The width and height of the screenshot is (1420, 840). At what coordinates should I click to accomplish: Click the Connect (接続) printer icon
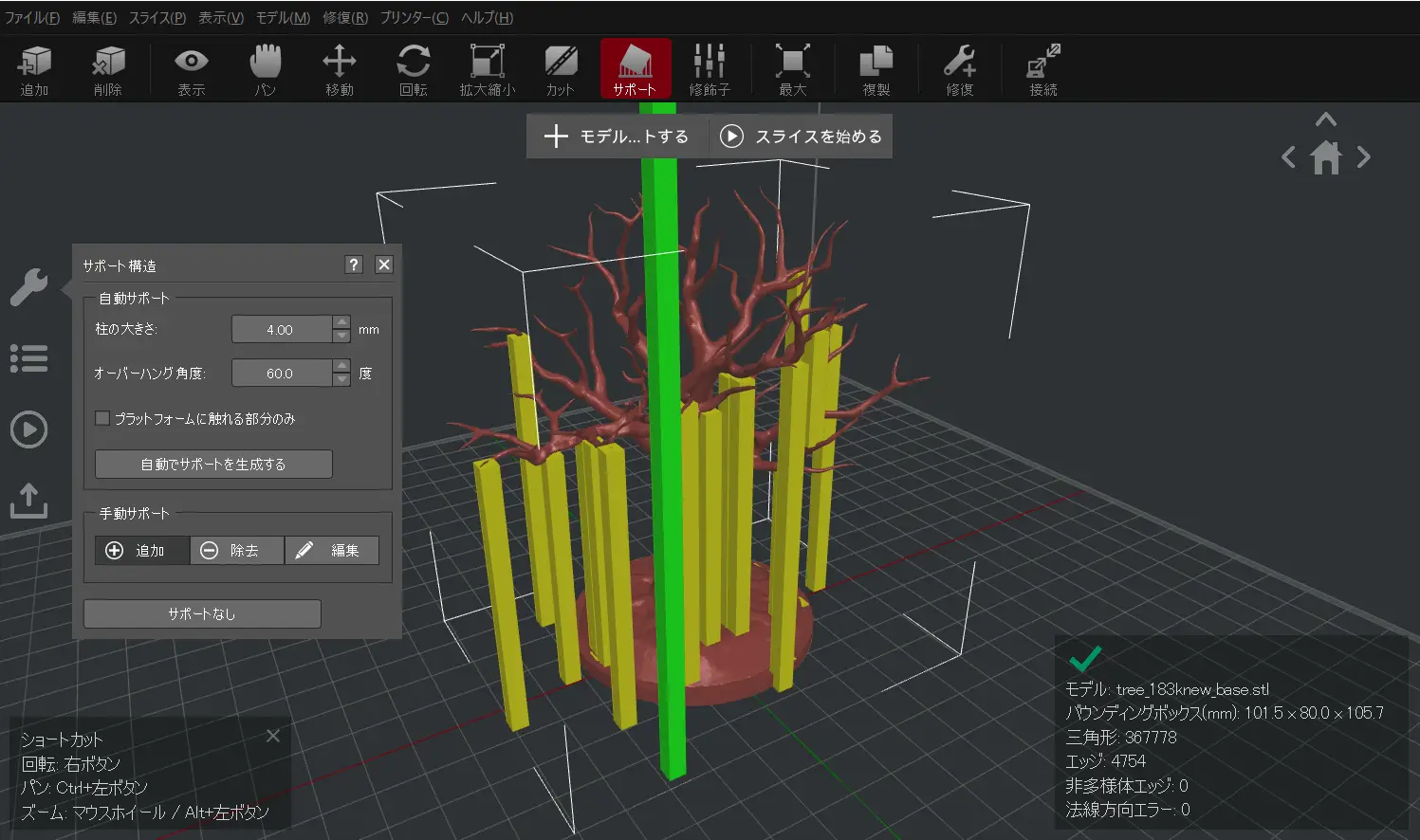tap(1042, 70)
